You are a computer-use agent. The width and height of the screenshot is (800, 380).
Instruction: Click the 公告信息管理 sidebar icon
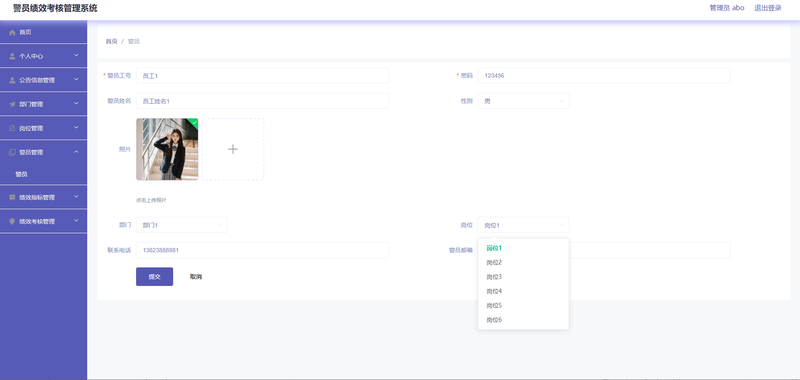12,80
